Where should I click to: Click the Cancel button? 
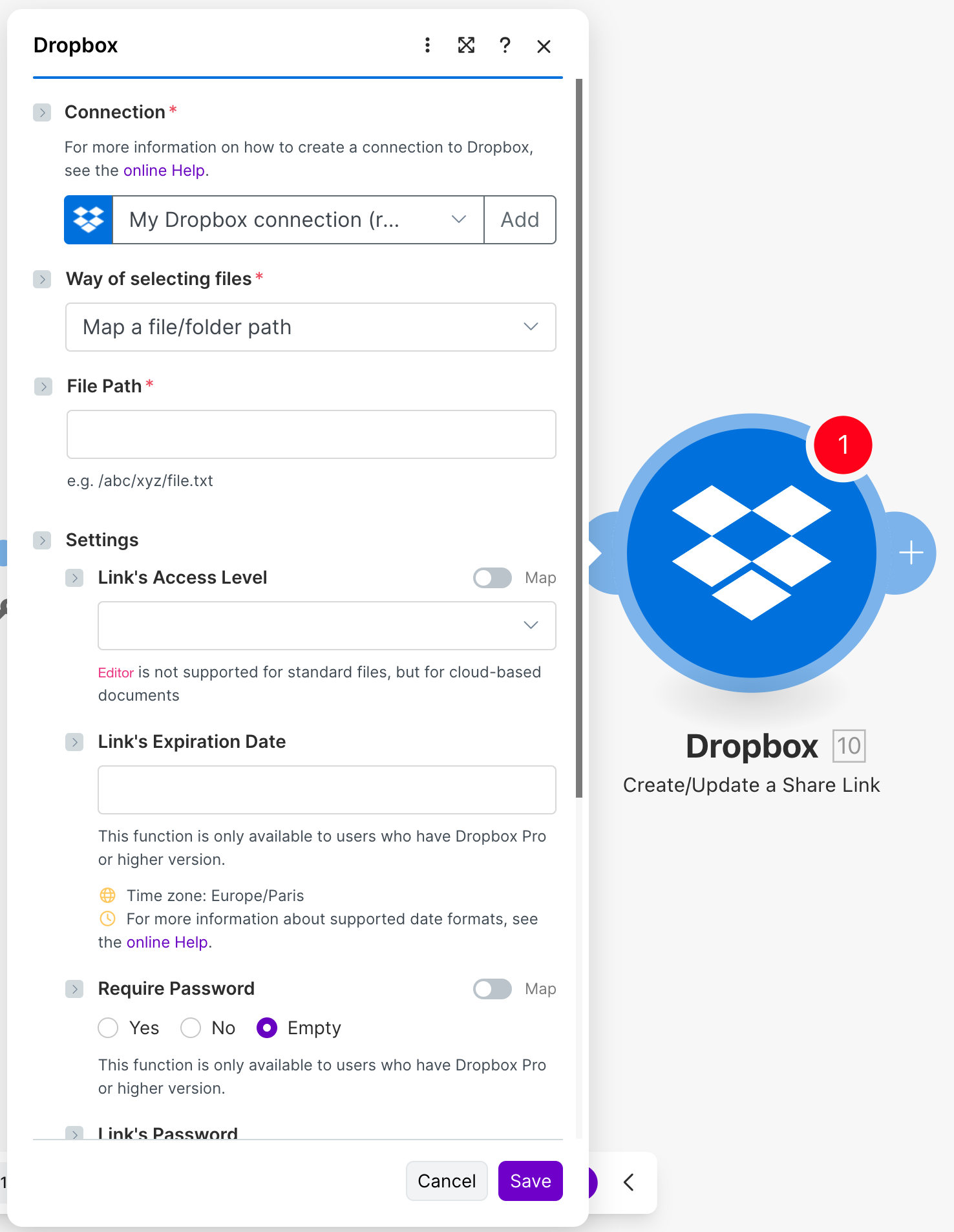(x=447, y=1181)
